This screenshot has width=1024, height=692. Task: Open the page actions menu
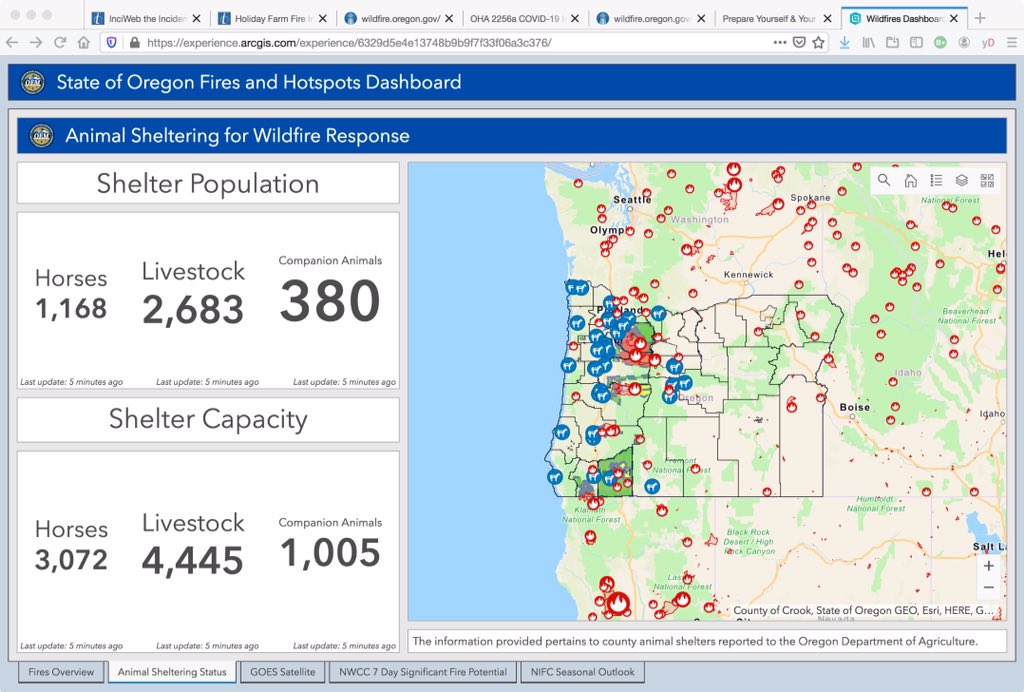click(780, 42)
